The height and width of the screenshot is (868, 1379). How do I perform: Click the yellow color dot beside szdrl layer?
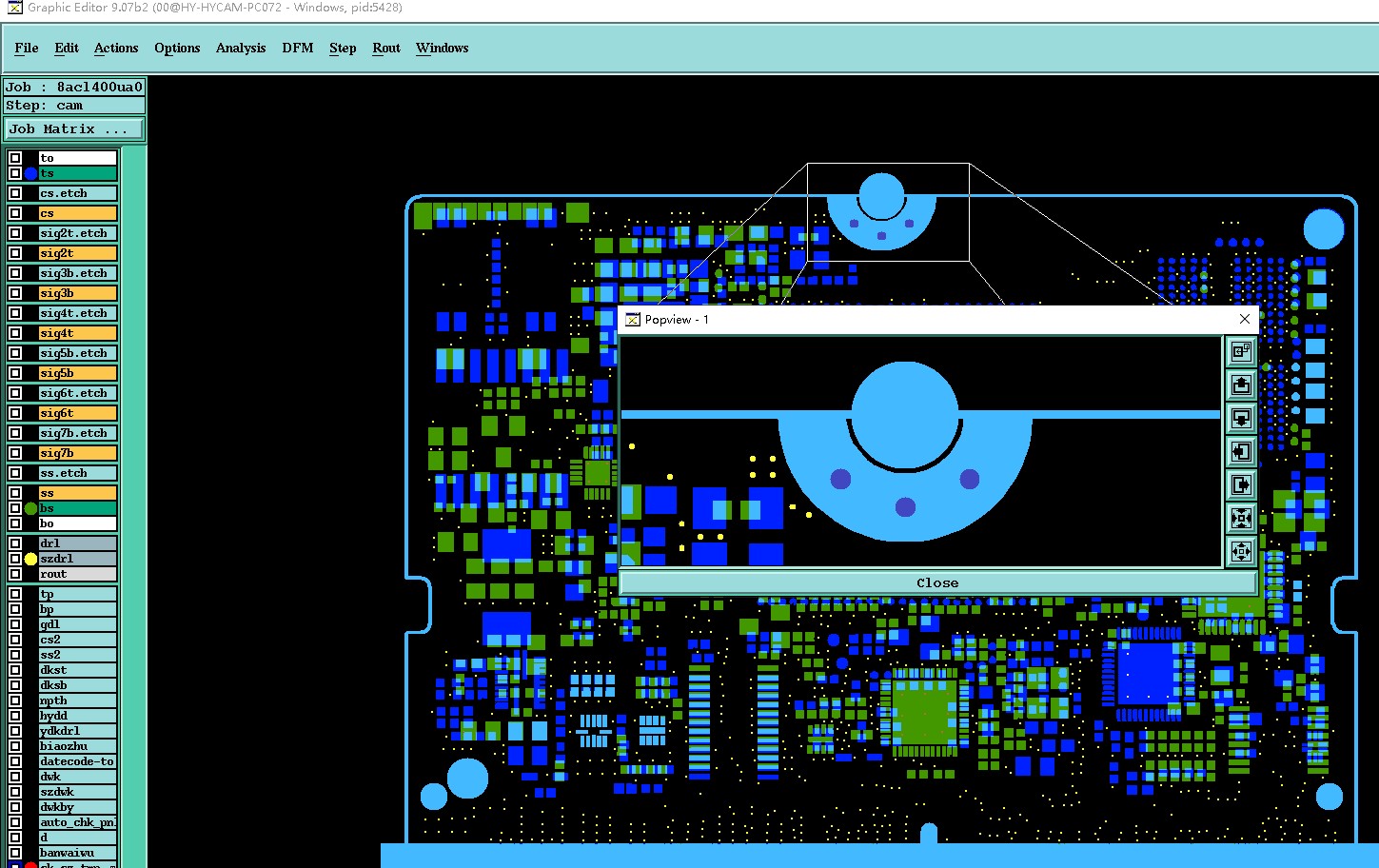point(30,559)
